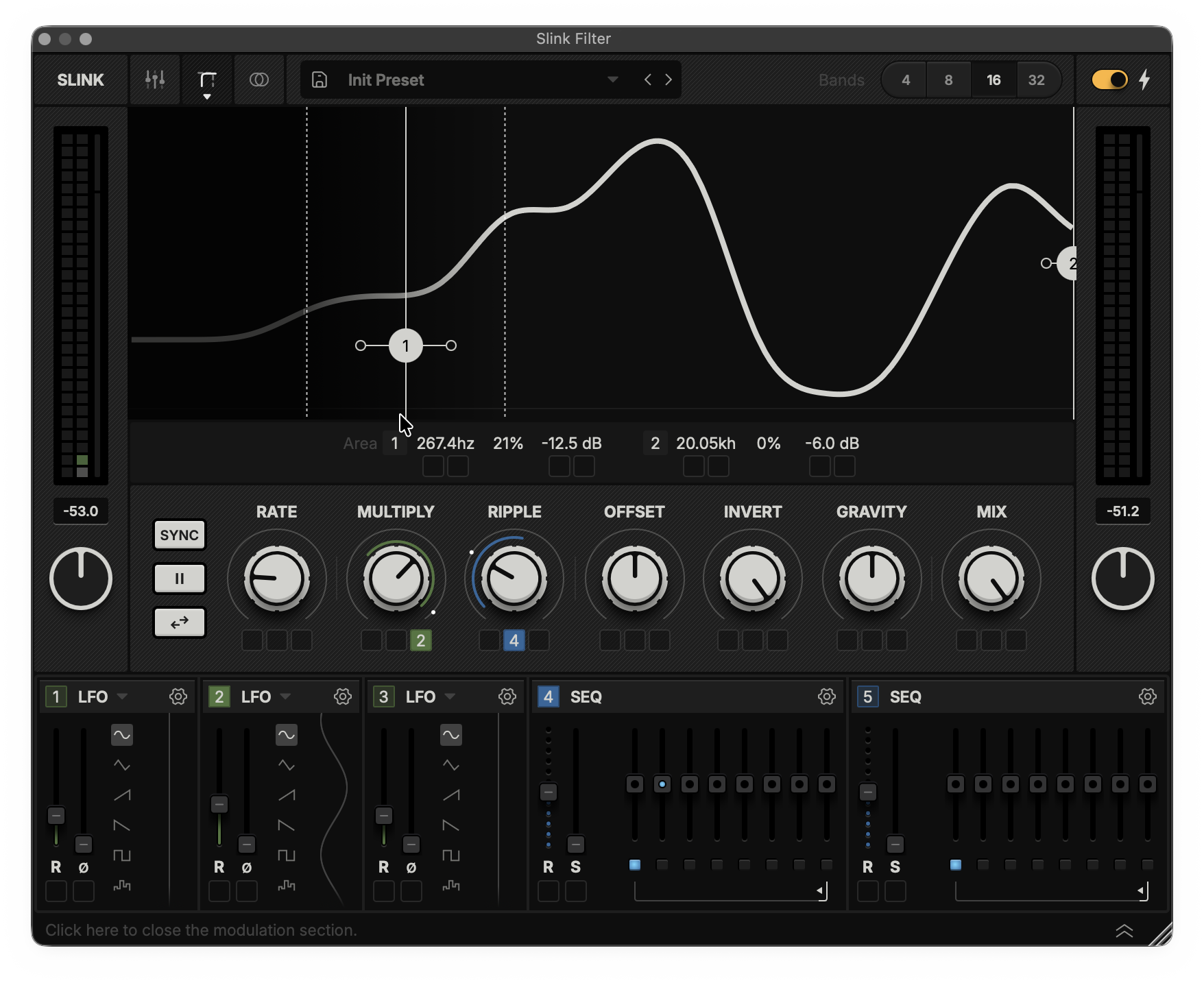This screenshot has width=1204, height=983.
Task: Go to the next preset arrow
Action: (x=669, y=80)
